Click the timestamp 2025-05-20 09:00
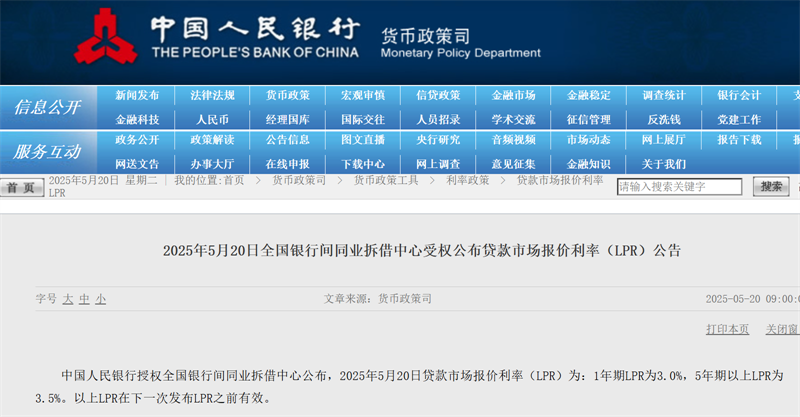 point(753,299)
